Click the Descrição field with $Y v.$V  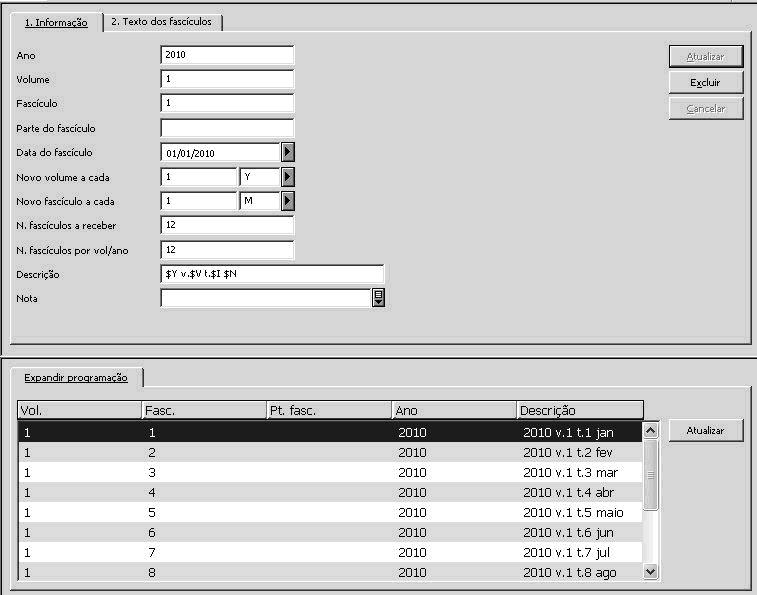coord(272,274)
